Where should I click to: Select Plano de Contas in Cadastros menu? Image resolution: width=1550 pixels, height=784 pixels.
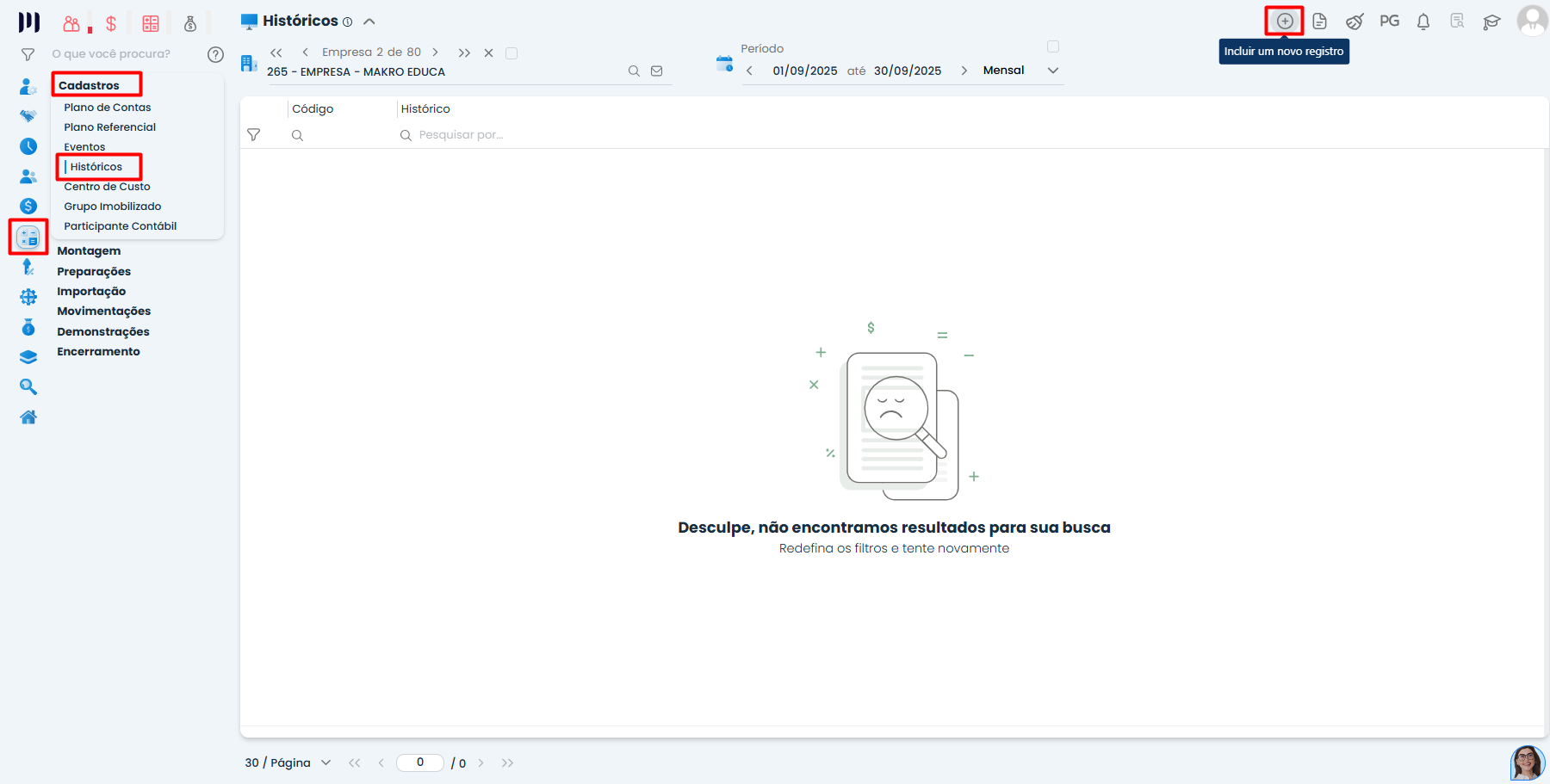[x=108, y=108]
